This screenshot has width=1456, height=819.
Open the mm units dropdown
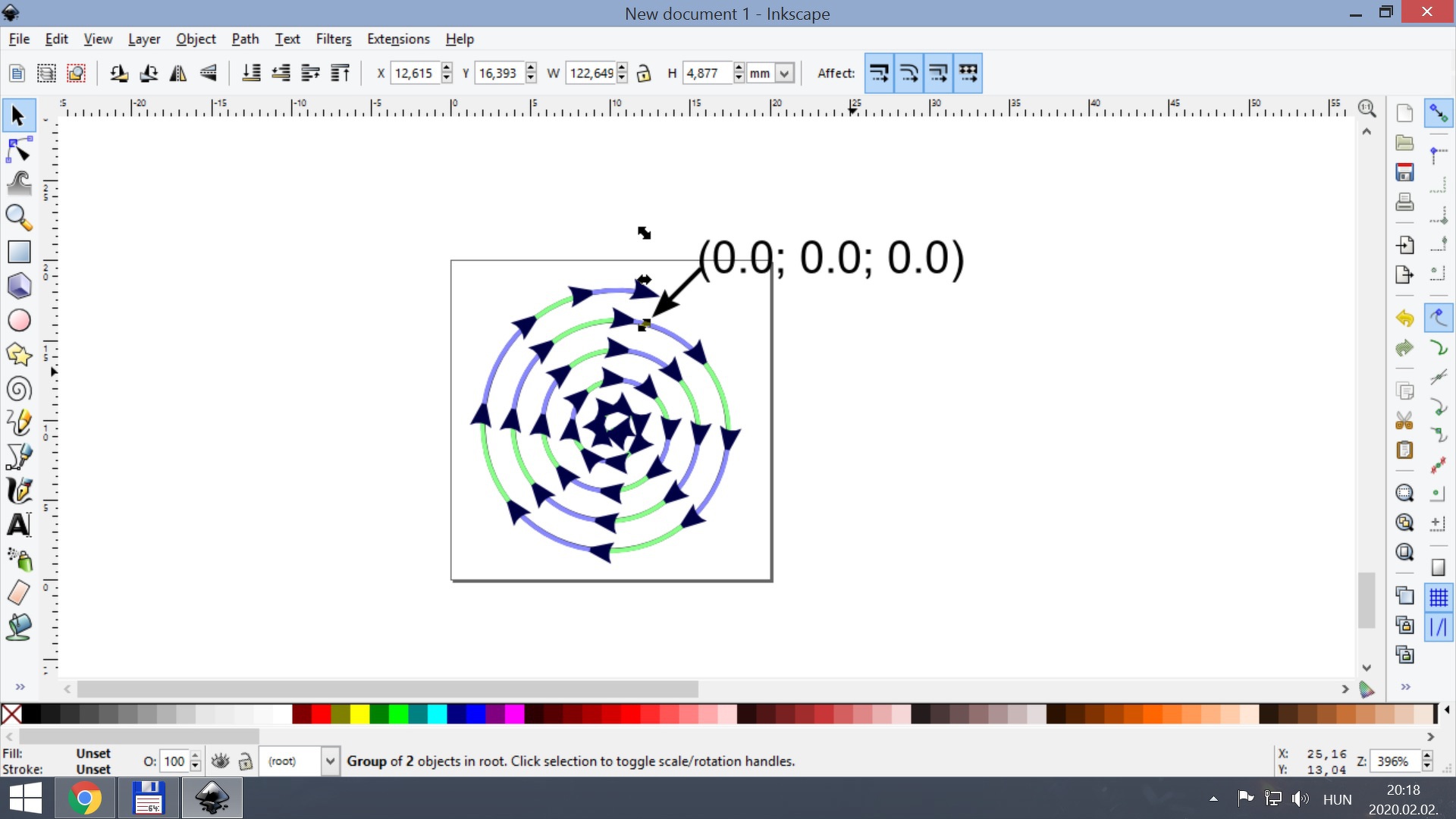tap(785, 74)
